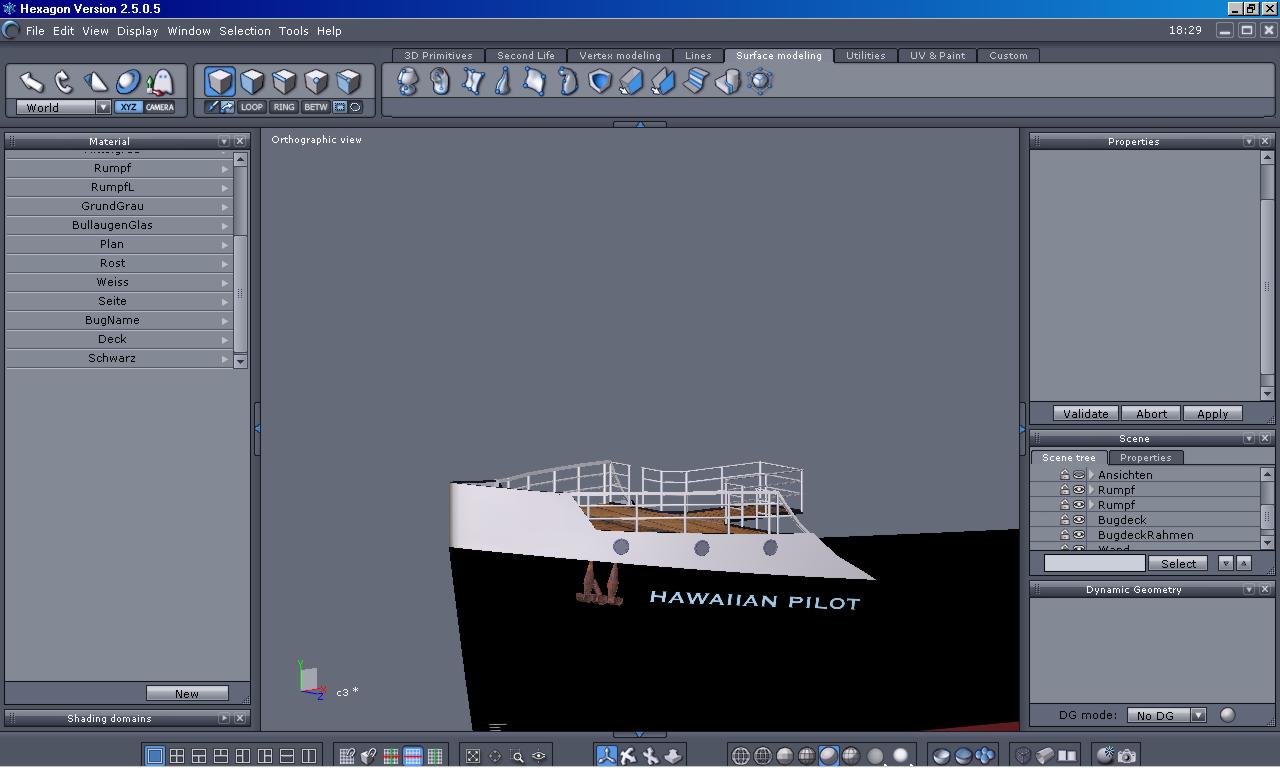Switch to four-view viewport layout
The width and height of the screenshot is (1280, 768).
(x=177, y=756)
